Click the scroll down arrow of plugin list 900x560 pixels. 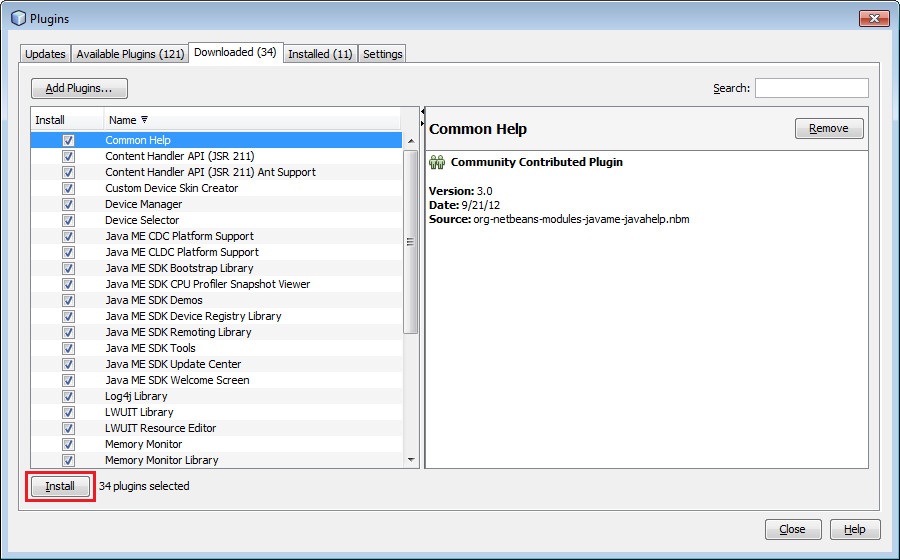click(411, 460)
